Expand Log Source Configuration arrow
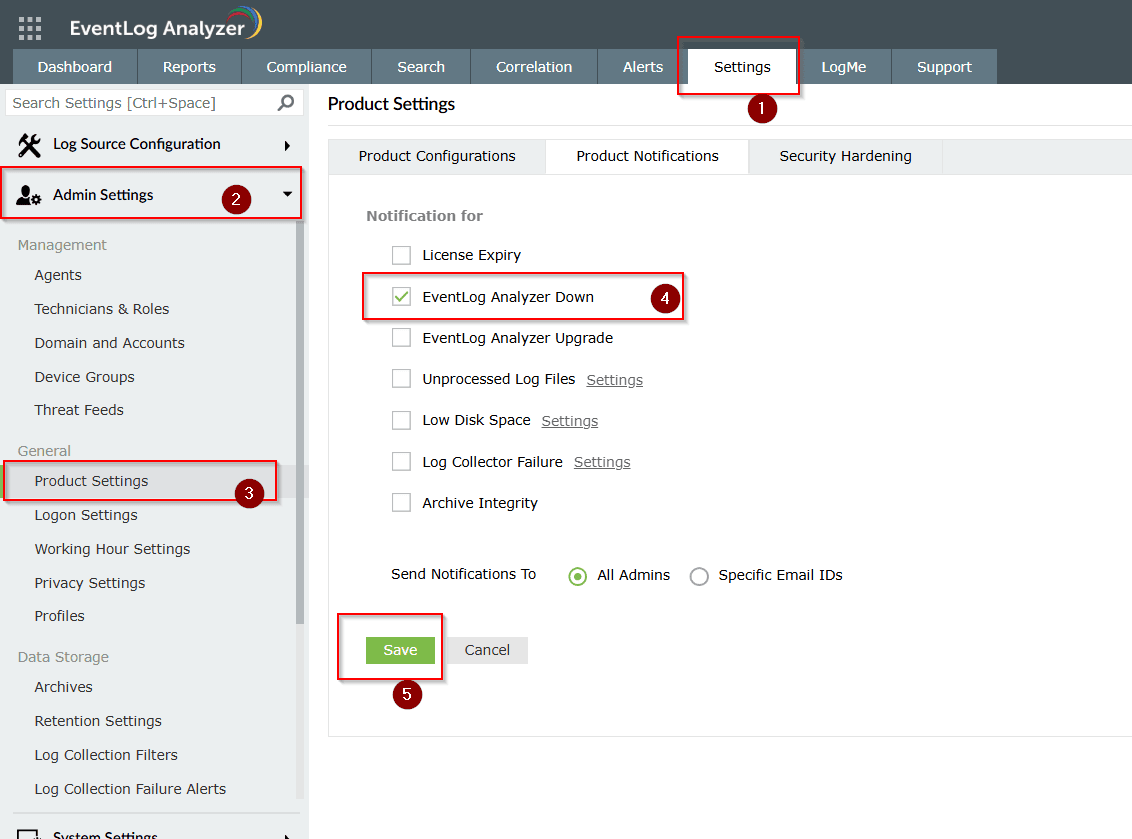The width and height of the screenshot is (1132, 839). (287, 146)
